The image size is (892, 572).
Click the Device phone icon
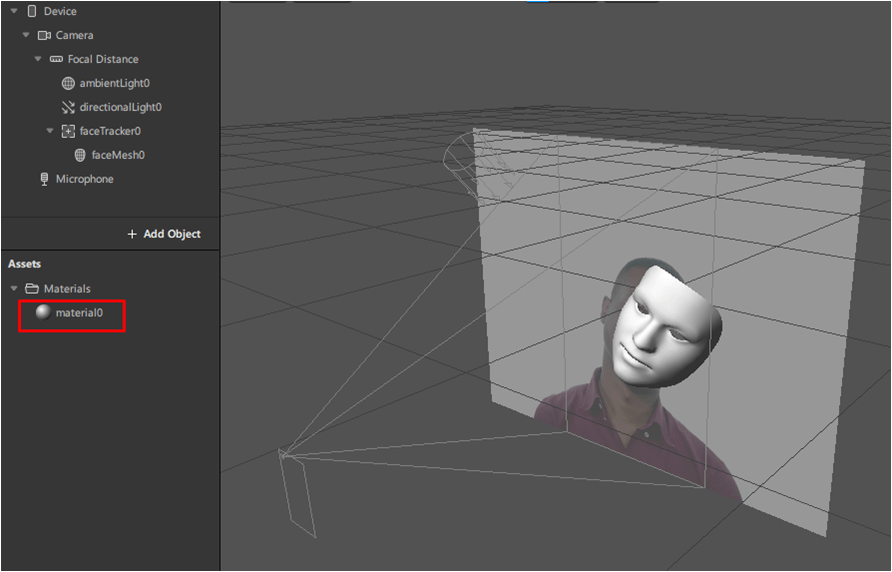(x=32, y=11)
